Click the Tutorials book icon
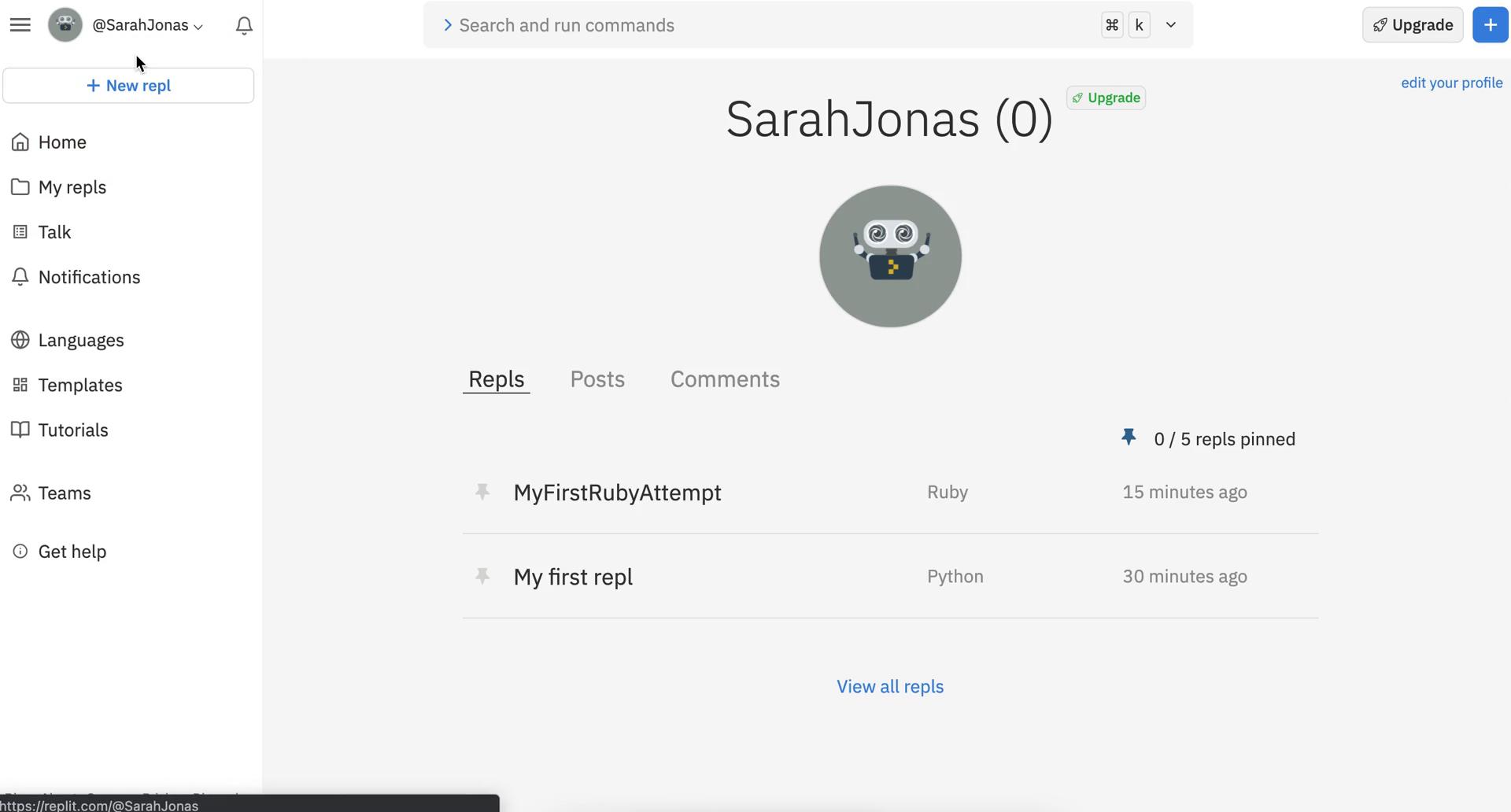 [x=20, y=430]
